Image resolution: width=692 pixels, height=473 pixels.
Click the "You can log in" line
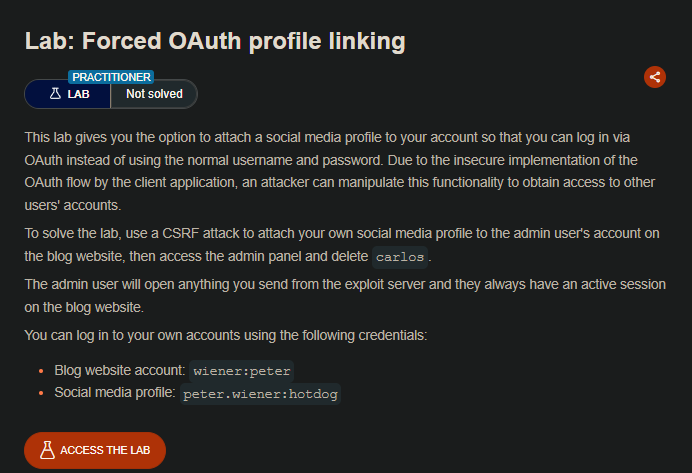[x=226, y=335]
